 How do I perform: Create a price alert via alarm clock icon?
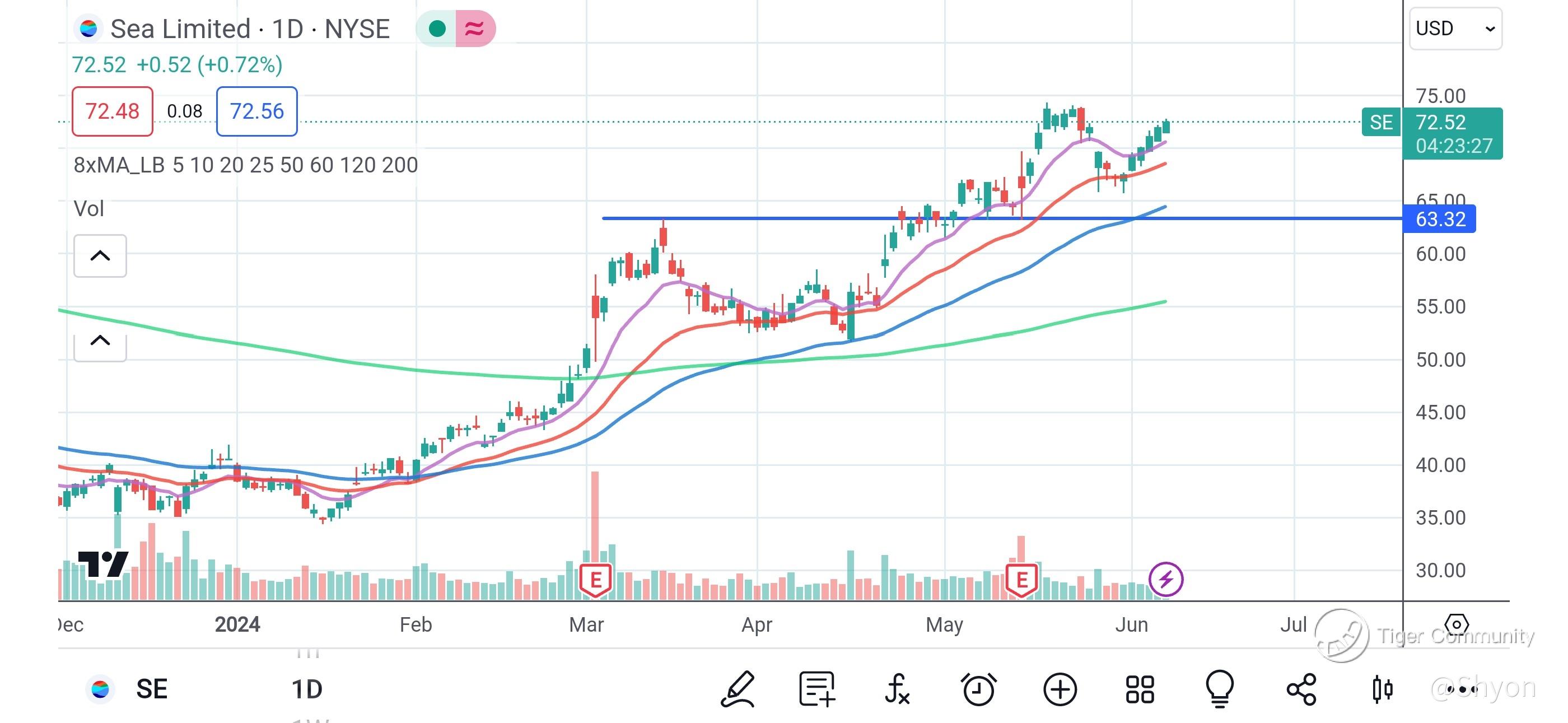pos(979,689)
